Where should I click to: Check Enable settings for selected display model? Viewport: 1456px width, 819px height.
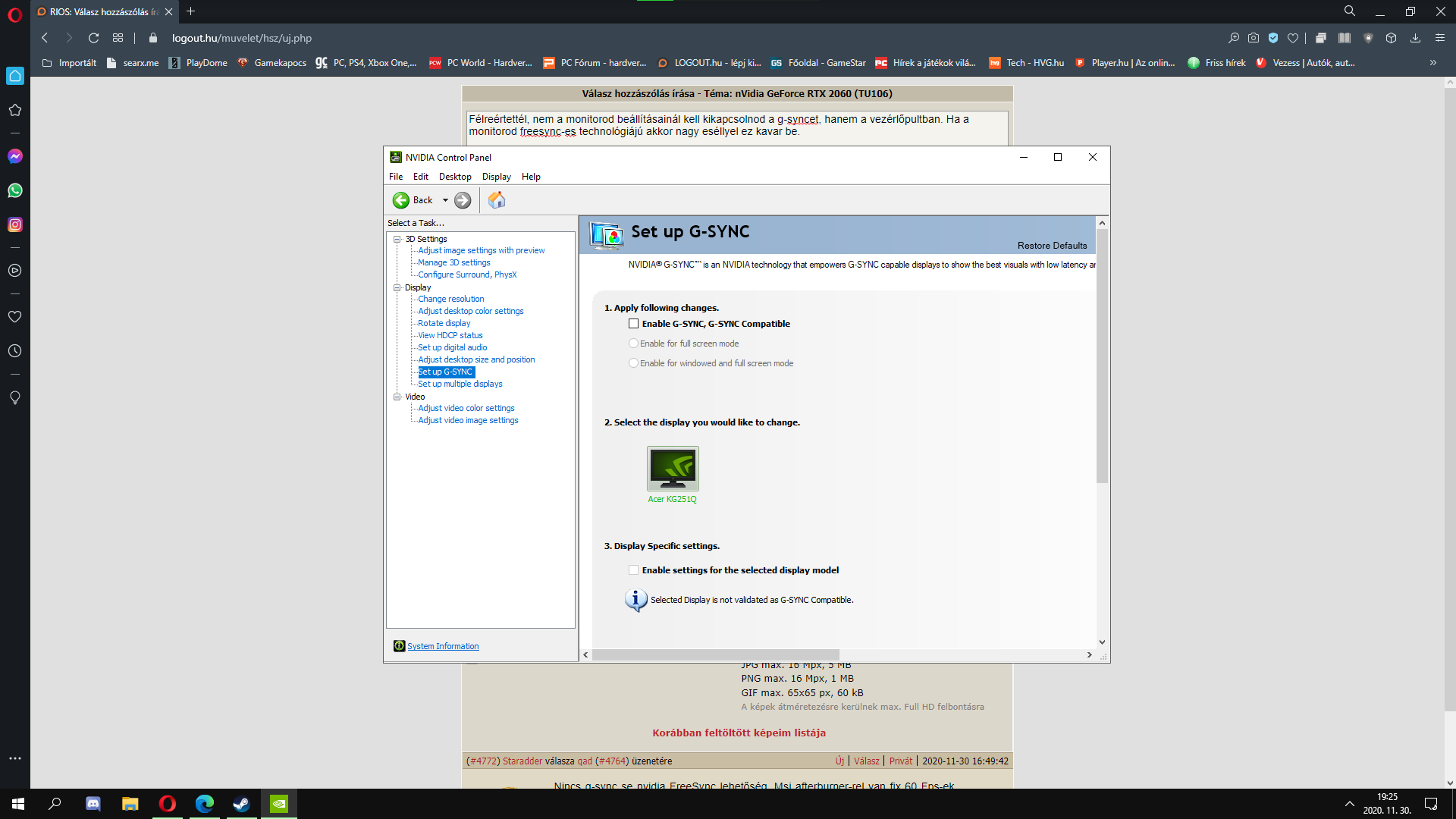pyautogui.click(x=633, y=570)
